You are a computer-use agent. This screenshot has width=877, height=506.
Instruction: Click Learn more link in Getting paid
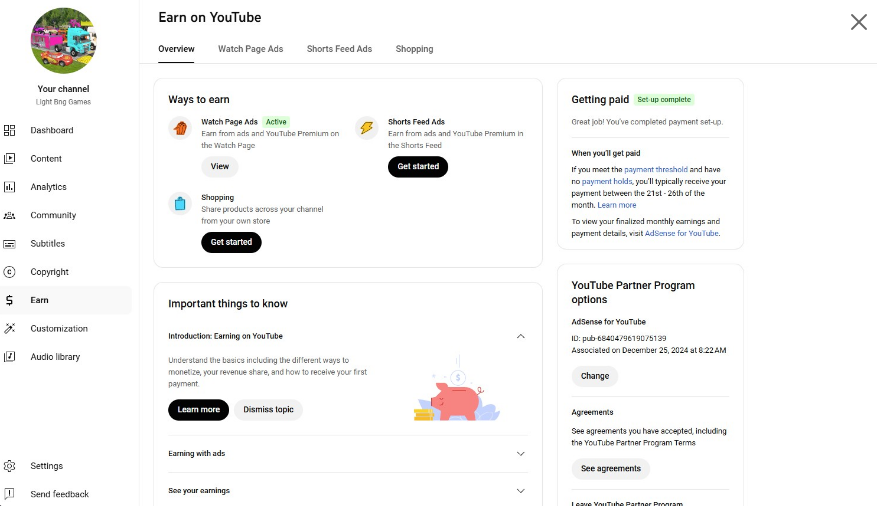click(x=617, y=205)
